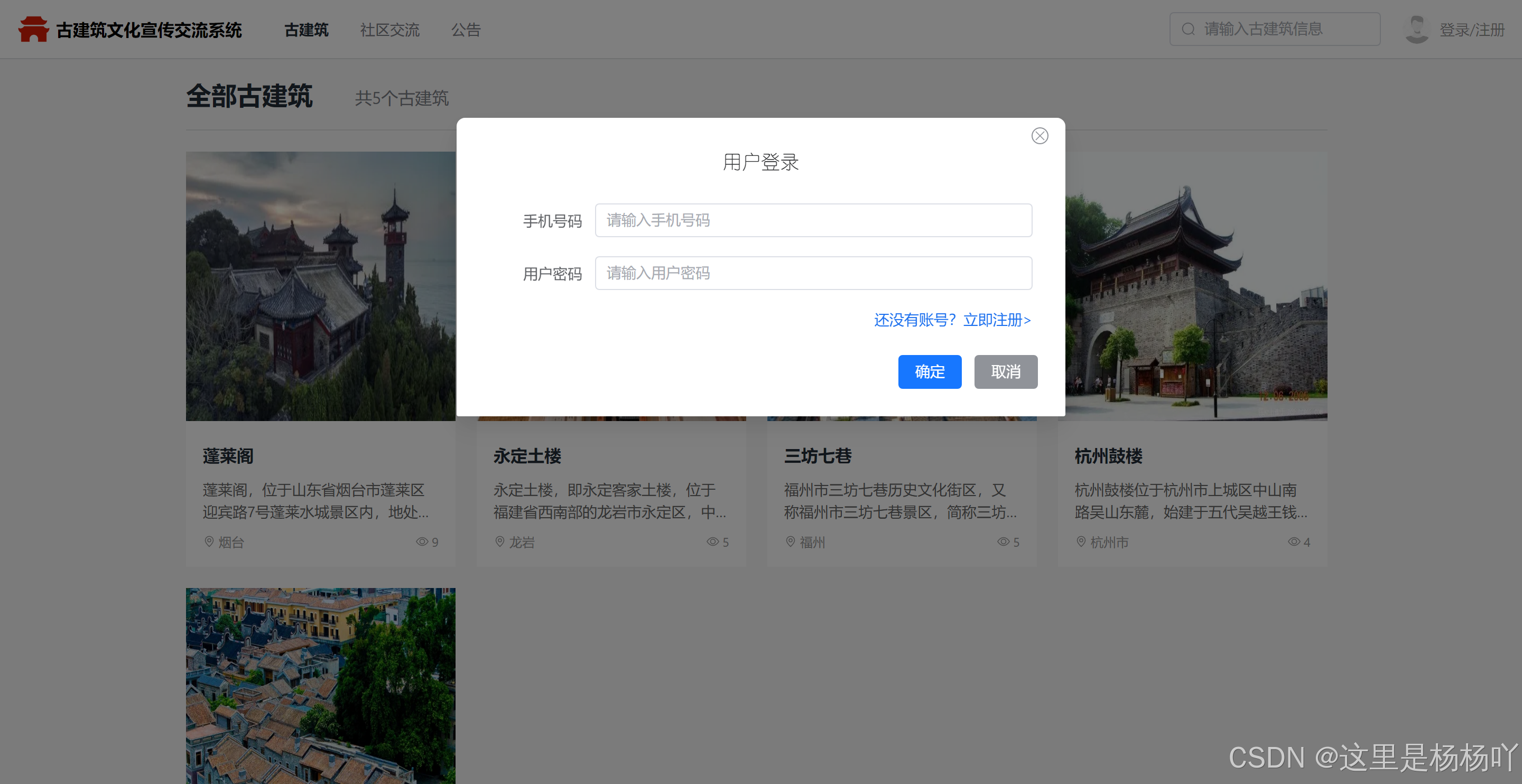Click the location pin beside 龙岩
1522x784 pixels.
(499, 541)
